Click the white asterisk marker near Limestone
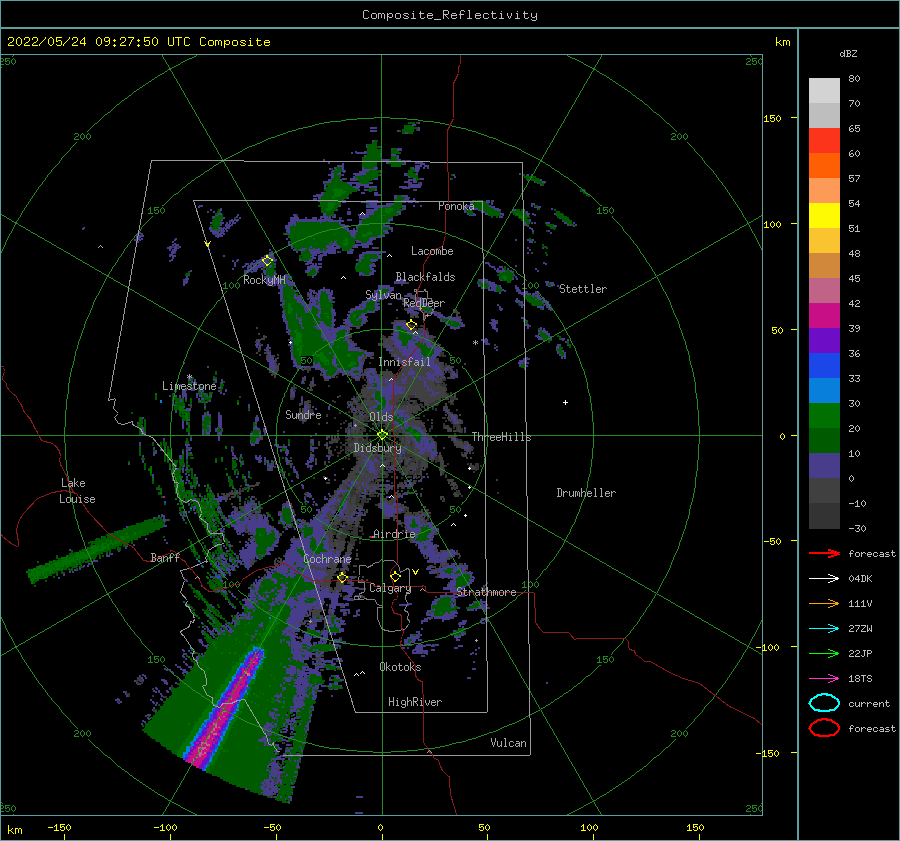Viewport: 900px width, 841px height. click(x=189, y=377)
